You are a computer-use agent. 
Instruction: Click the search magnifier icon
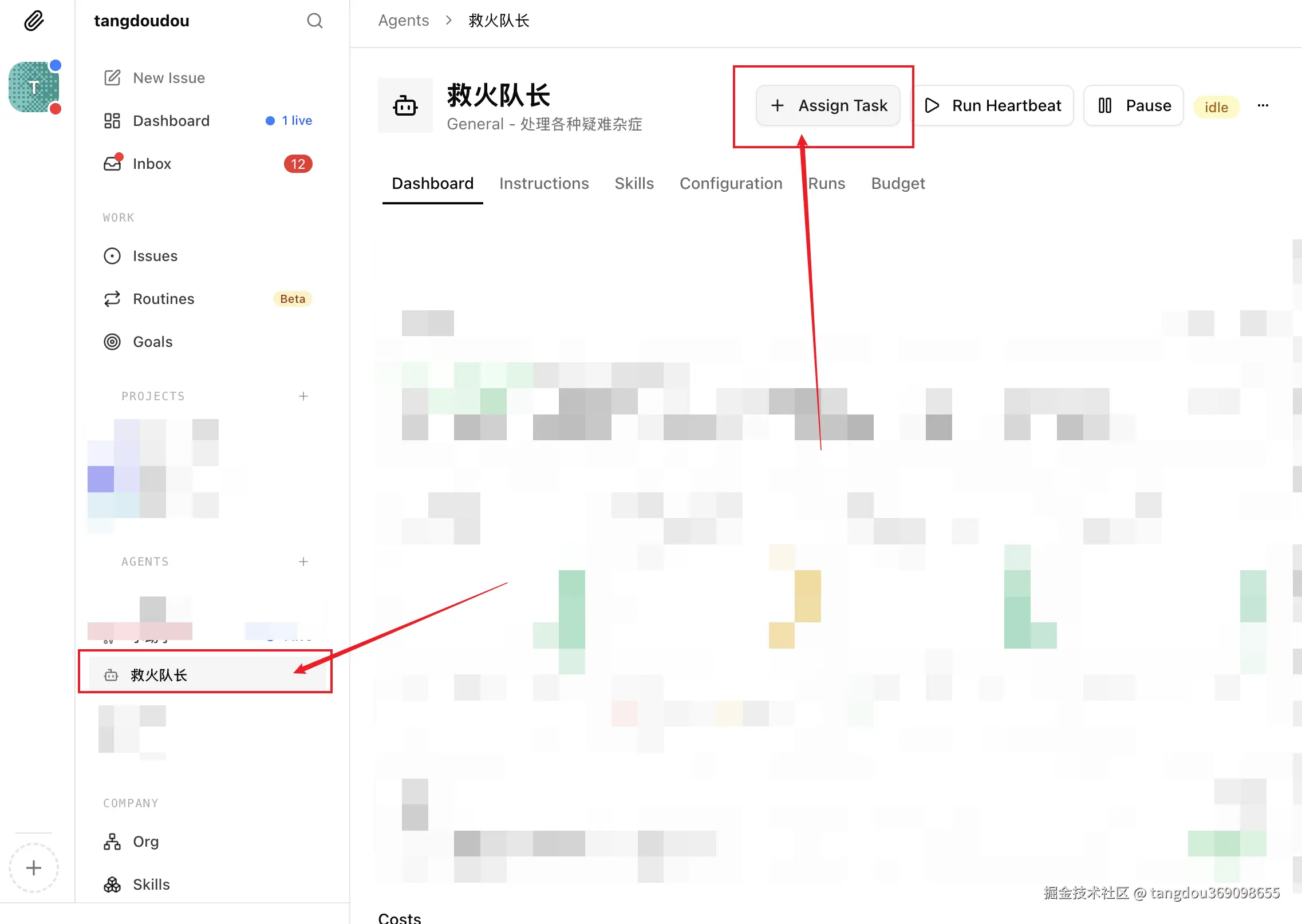(x=314, y=21)
